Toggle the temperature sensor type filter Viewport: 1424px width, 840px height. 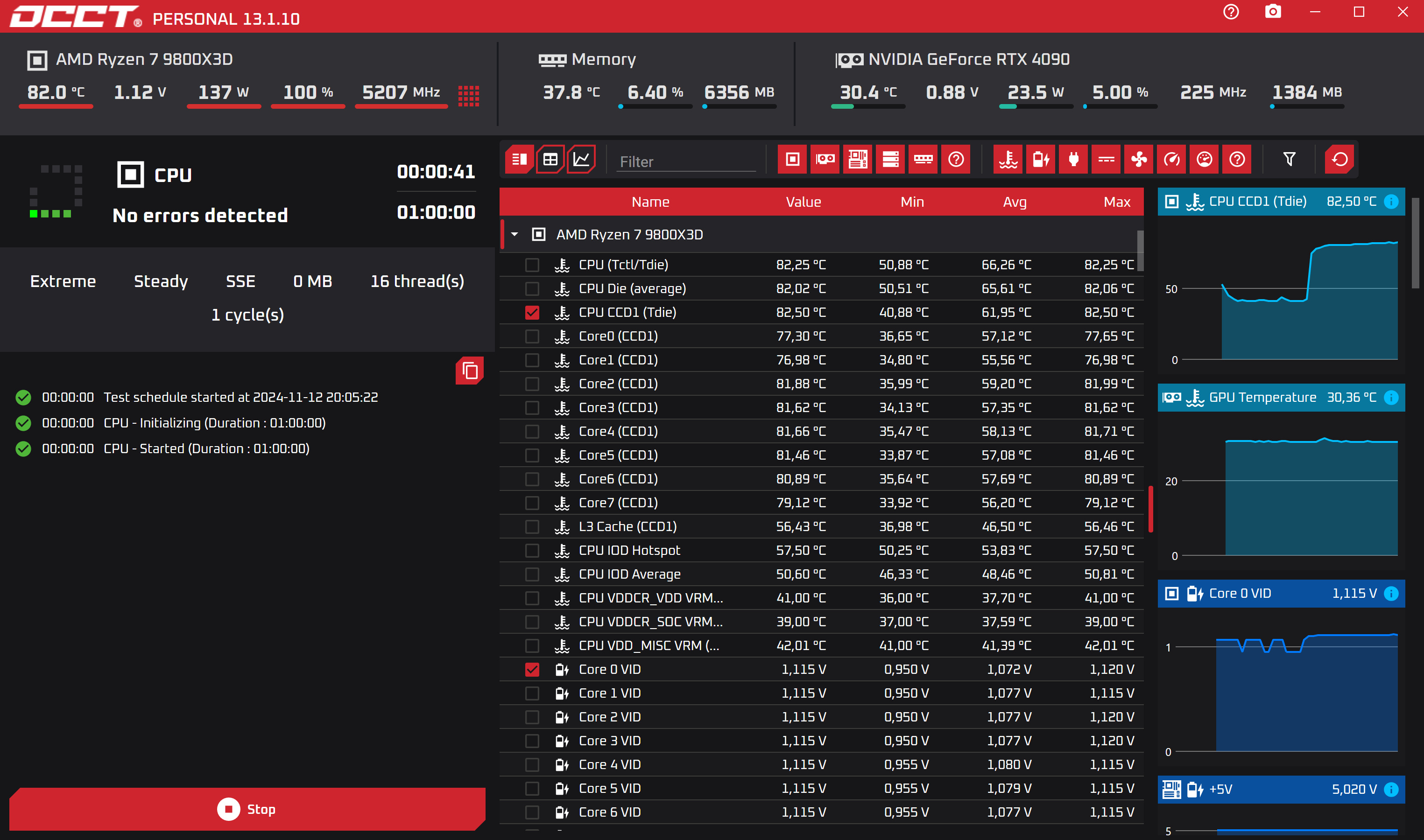pyautogui.click(x=1008, y=160)
